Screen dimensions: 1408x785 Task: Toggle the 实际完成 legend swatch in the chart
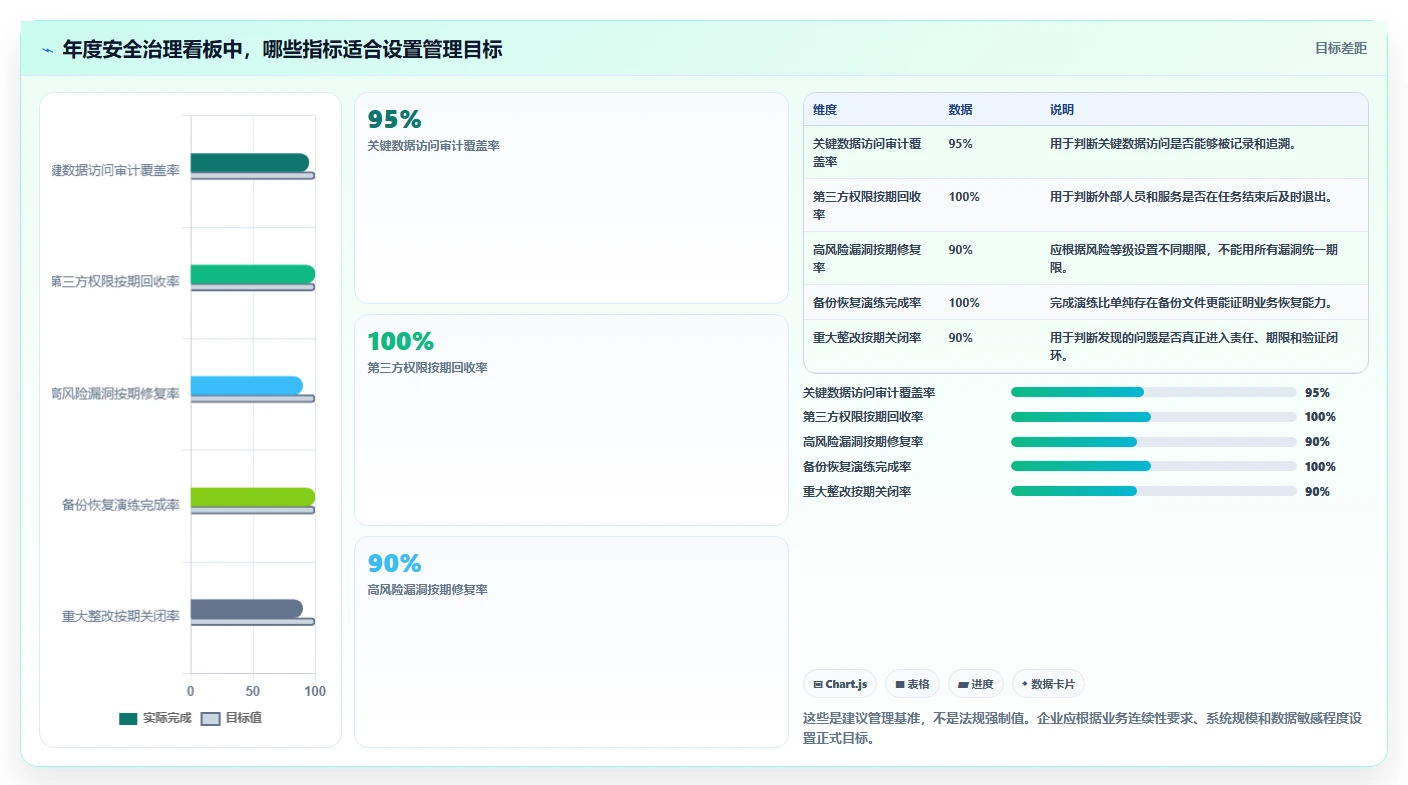(x=128, y=719)
